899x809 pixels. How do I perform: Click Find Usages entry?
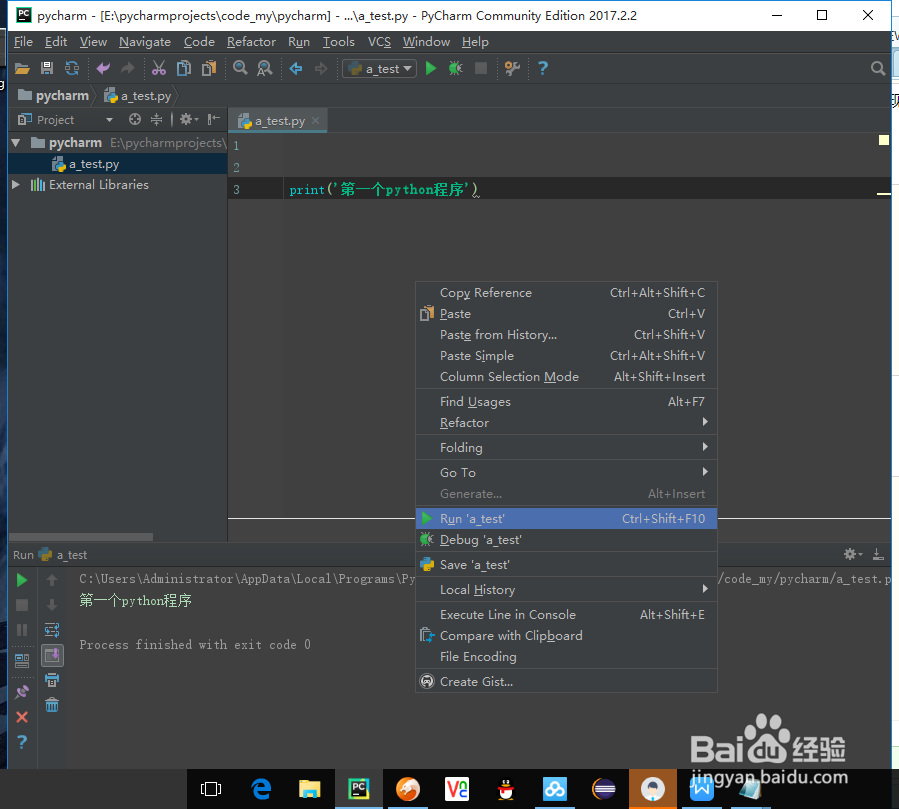pyautogui.click(x=566, y=401)
